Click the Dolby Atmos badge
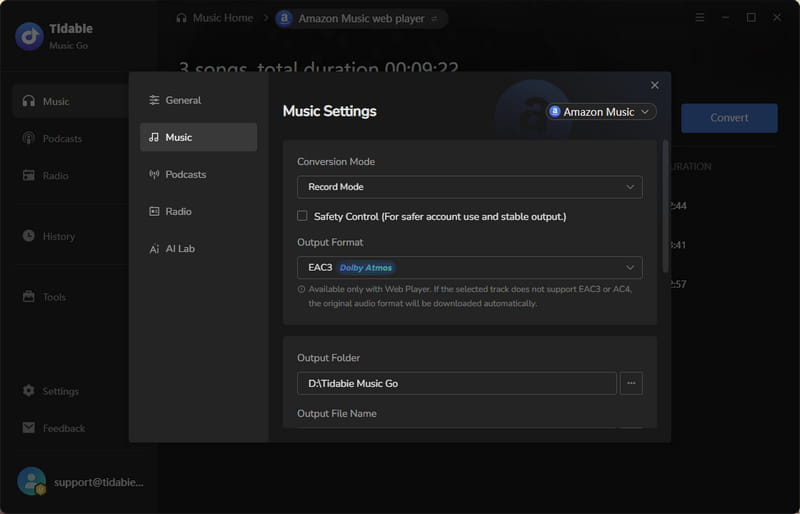The width and height of the screenshot is (800, 514). click(366, 267)
